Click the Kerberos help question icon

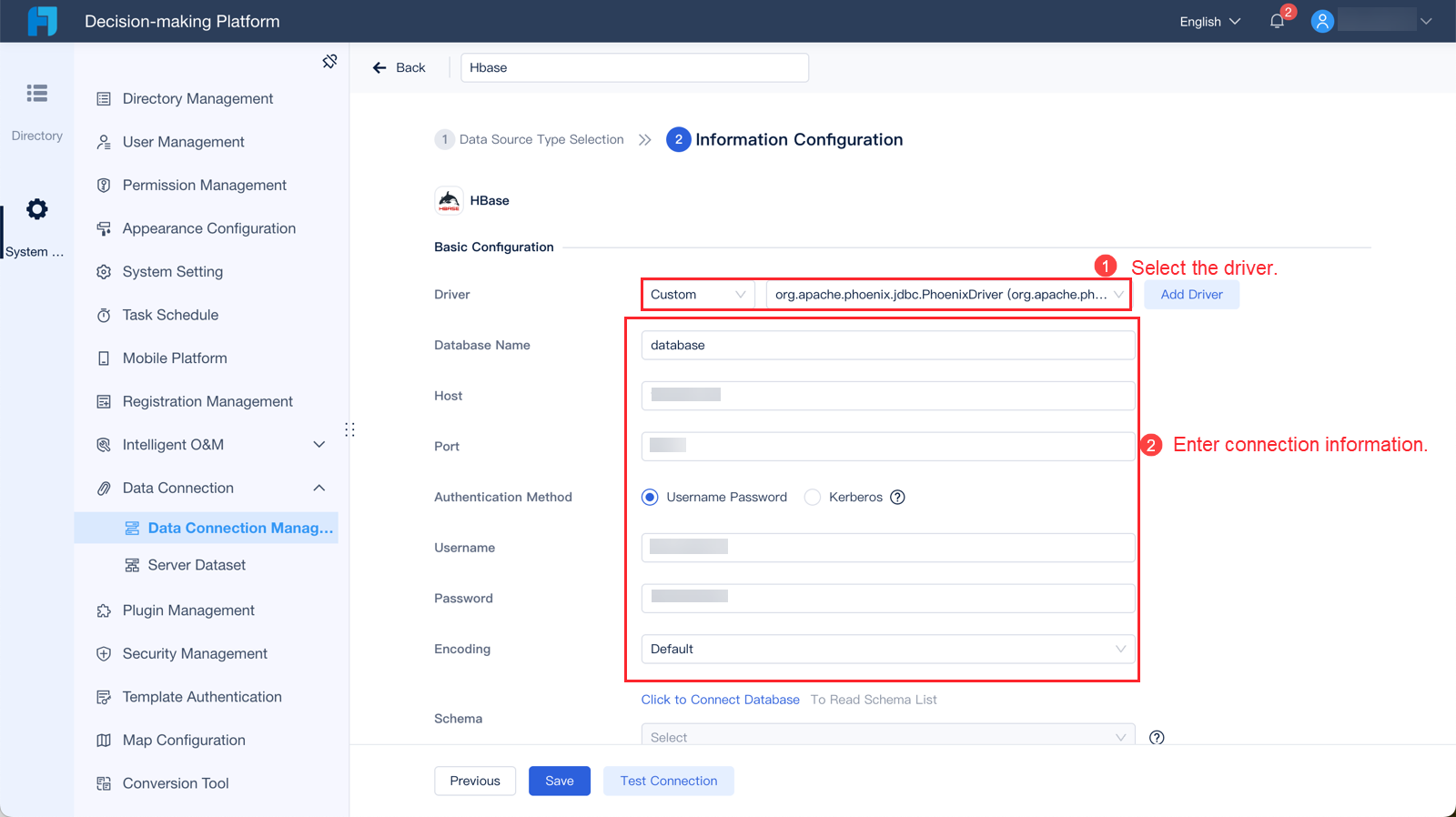click(x=897, y=497)
